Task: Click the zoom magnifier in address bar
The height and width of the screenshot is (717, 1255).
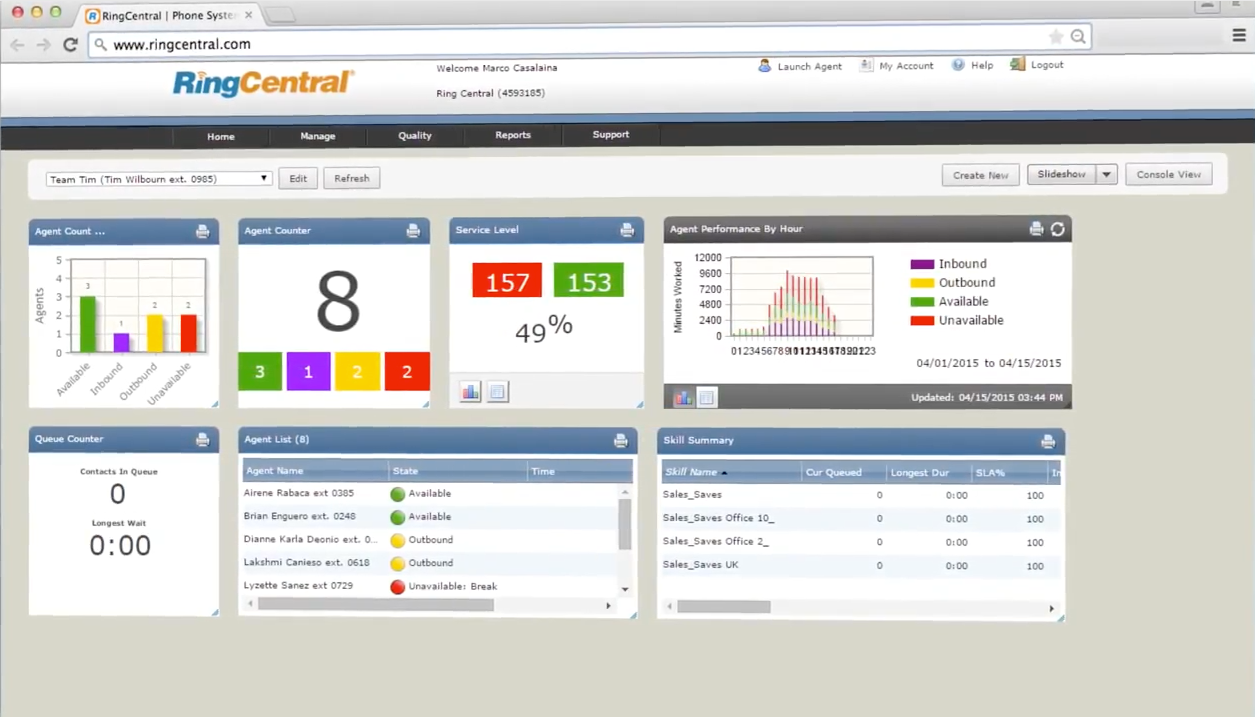Action: (x=1078, y=37)
